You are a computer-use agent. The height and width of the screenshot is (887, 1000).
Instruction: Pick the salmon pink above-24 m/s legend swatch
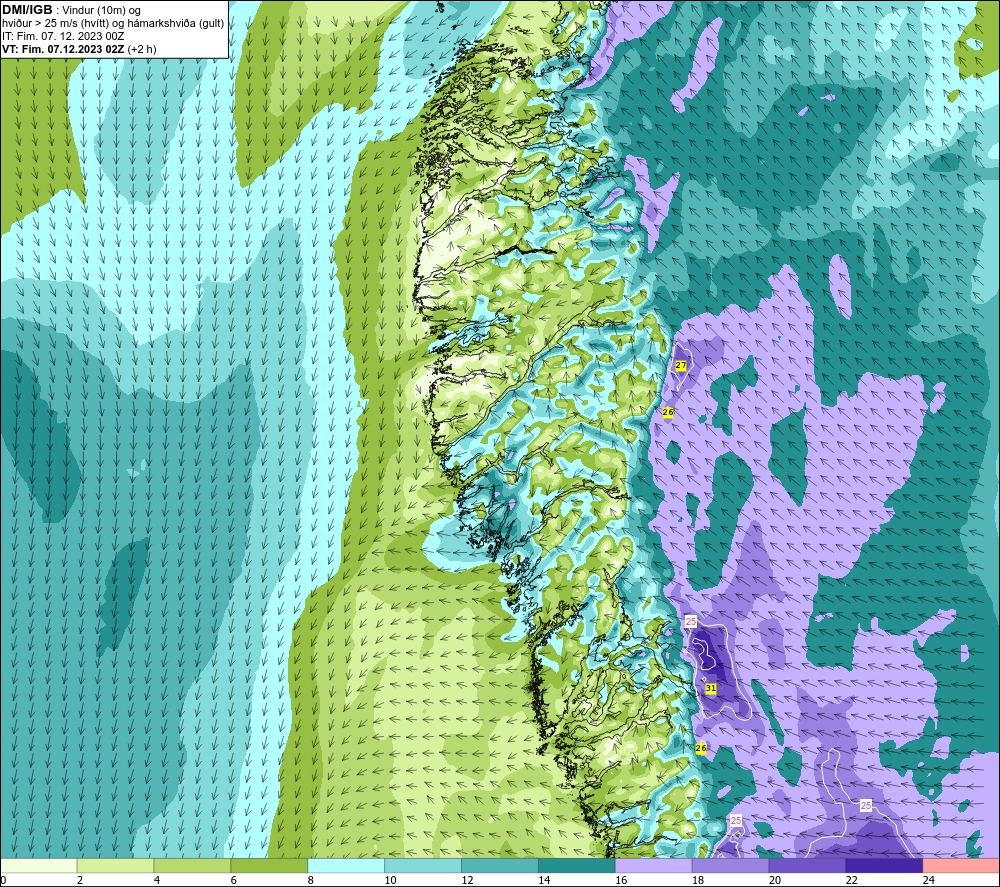pyautogui.click(x=961, y=866)
